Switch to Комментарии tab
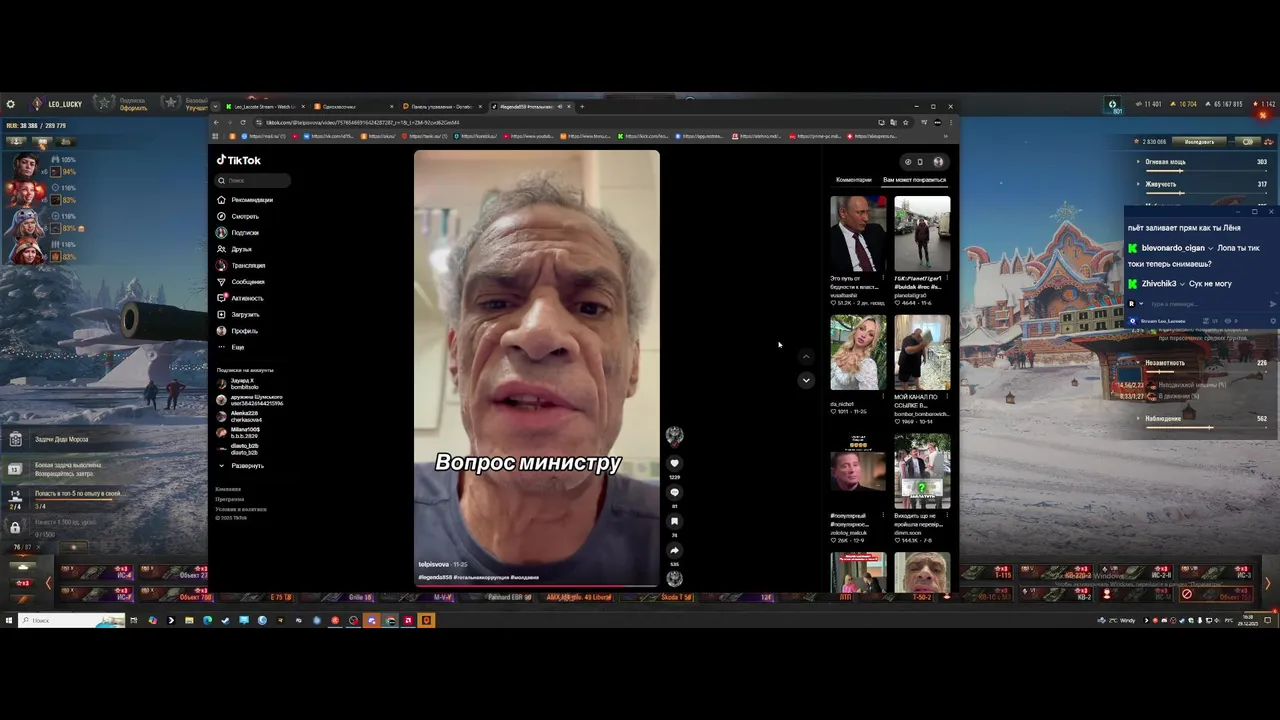 point(854,180)
